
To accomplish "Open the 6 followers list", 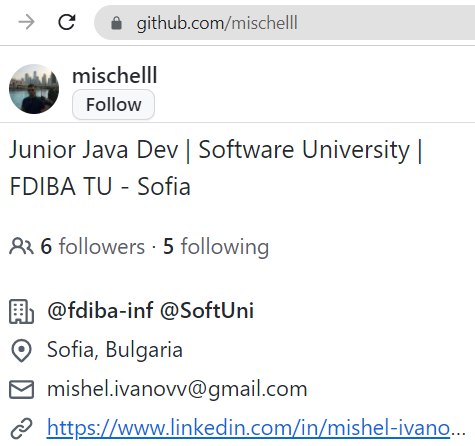I will [93, 246].
